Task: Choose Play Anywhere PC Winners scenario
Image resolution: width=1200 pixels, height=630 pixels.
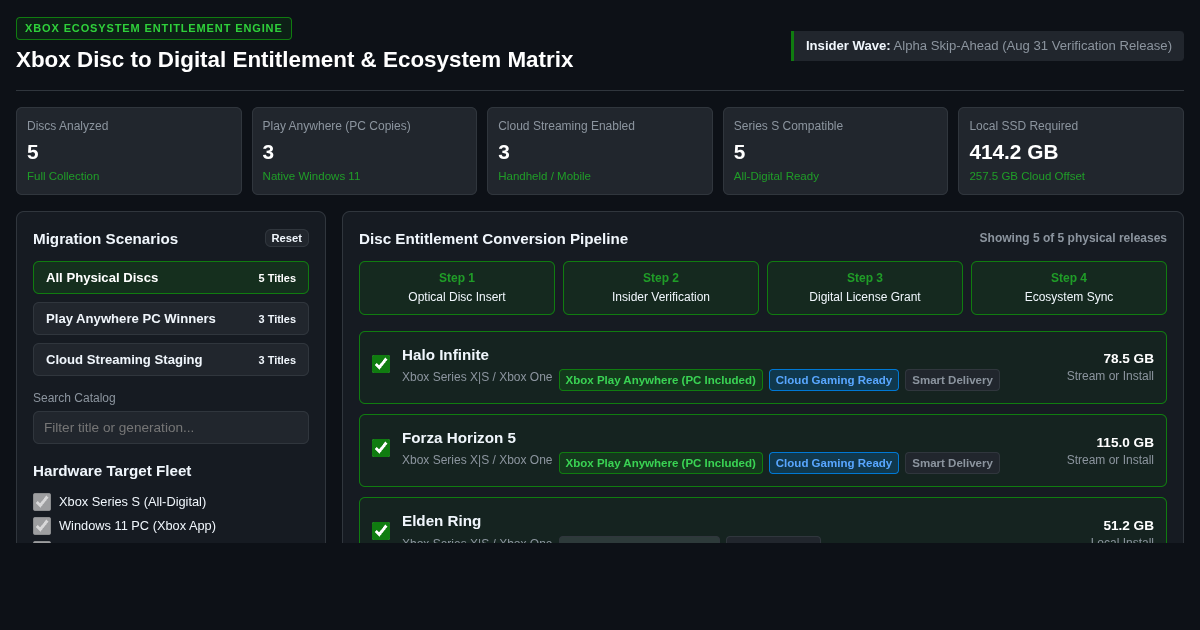Action: click(x=171, y=319)
